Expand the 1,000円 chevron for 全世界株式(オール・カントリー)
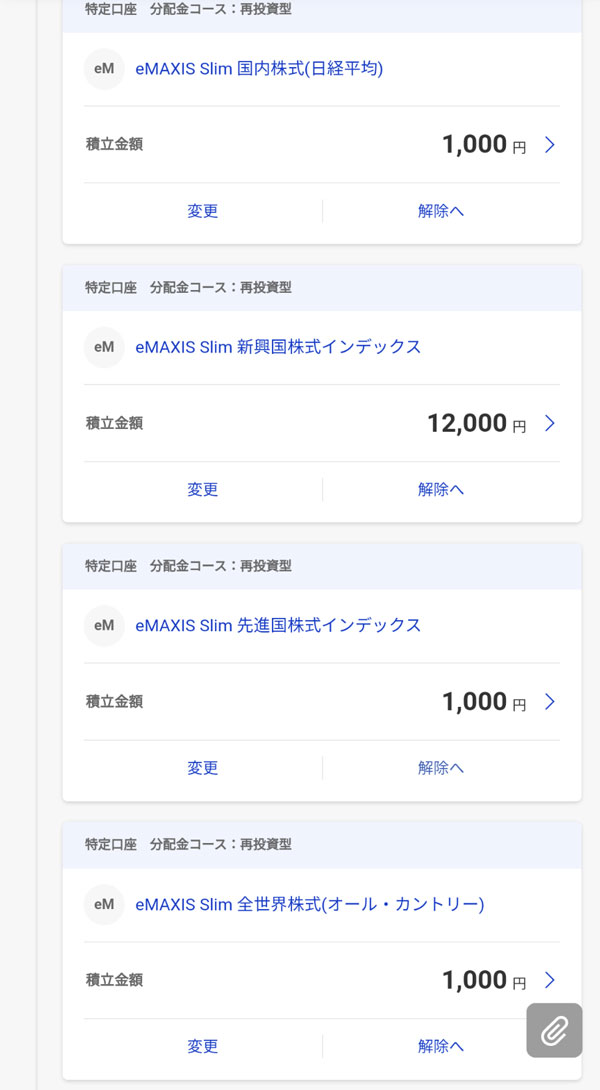 (549, 980)
